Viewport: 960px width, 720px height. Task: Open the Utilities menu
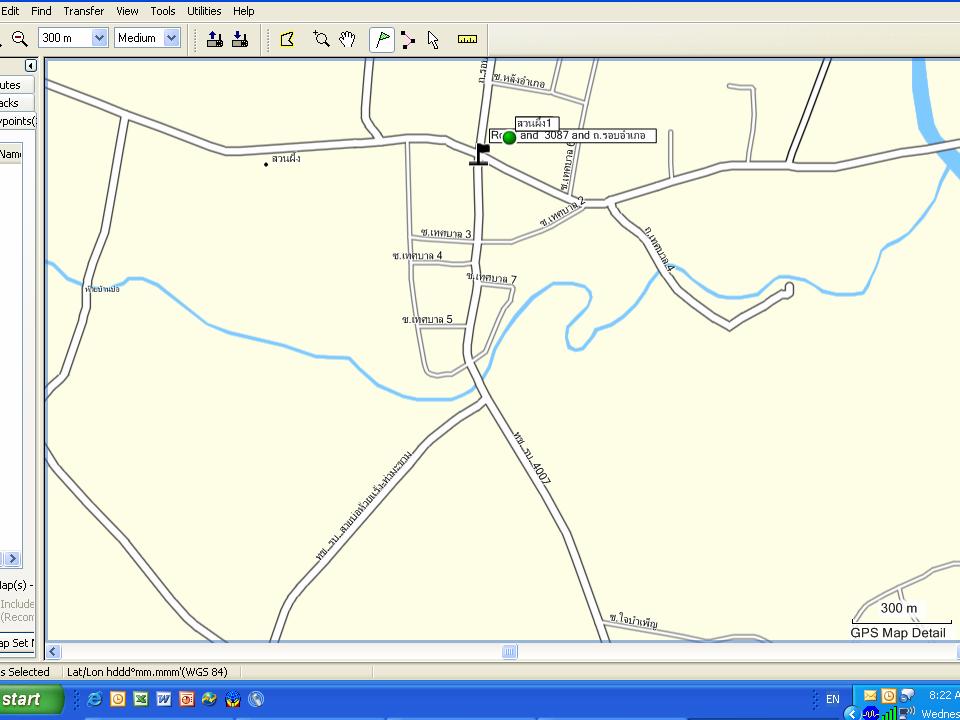[x=204, y=11]
